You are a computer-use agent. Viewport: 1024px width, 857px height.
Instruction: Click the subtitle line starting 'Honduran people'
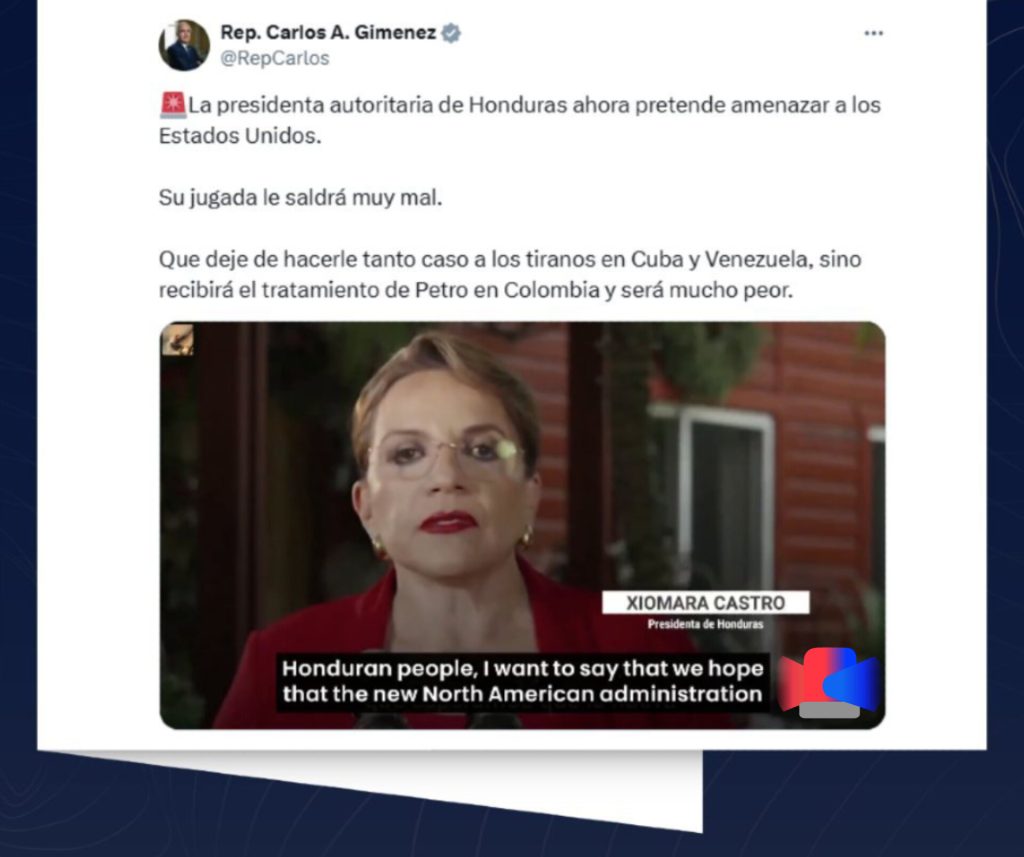[522, 669]
